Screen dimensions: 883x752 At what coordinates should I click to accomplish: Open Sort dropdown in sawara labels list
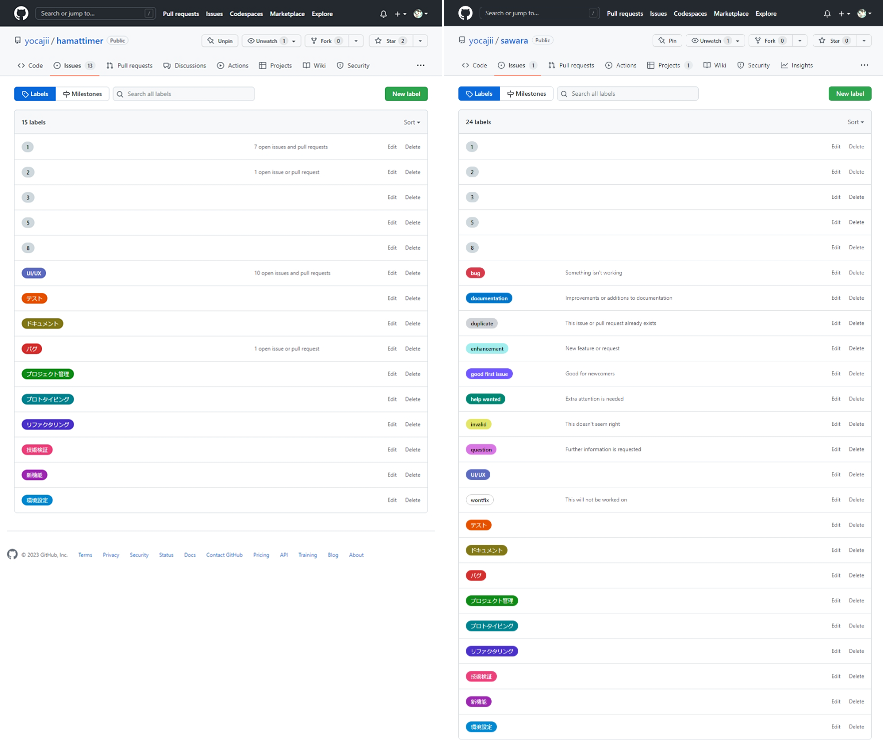855,122
